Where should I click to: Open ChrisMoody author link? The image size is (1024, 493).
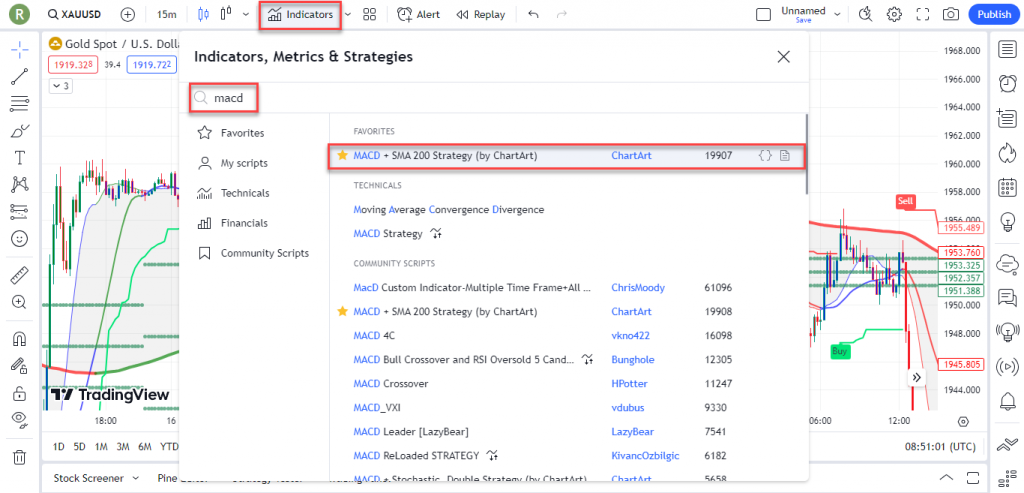(x=638, y=287)
